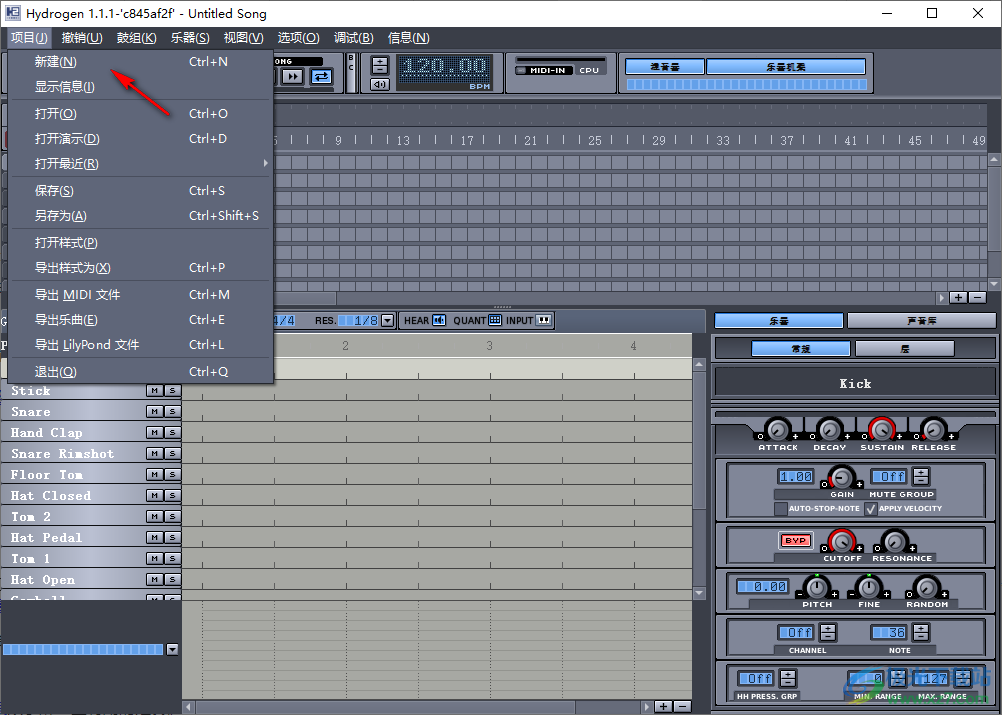Open the Instruments menu in the menu bar
This screenshot has height=715, width=1002.
[x=190, y=38]
